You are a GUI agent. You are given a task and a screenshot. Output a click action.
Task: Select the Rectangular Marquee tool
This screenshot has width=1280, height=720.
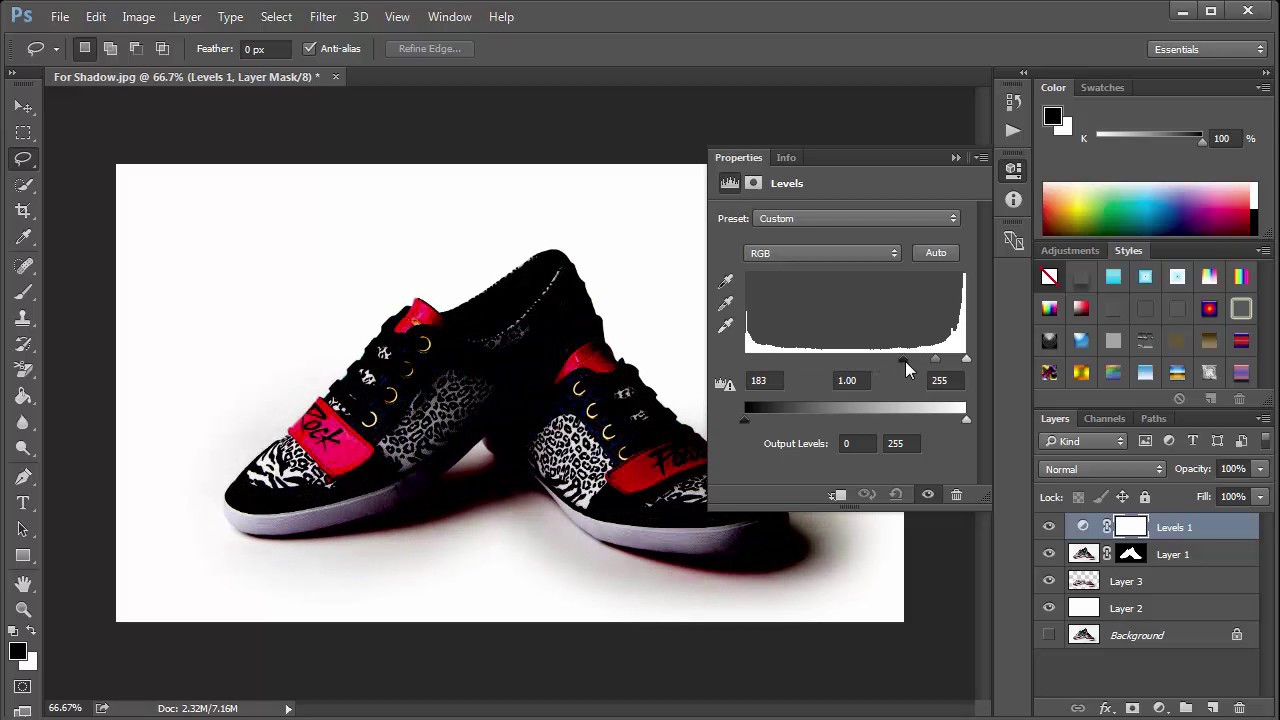click(23, 132)
